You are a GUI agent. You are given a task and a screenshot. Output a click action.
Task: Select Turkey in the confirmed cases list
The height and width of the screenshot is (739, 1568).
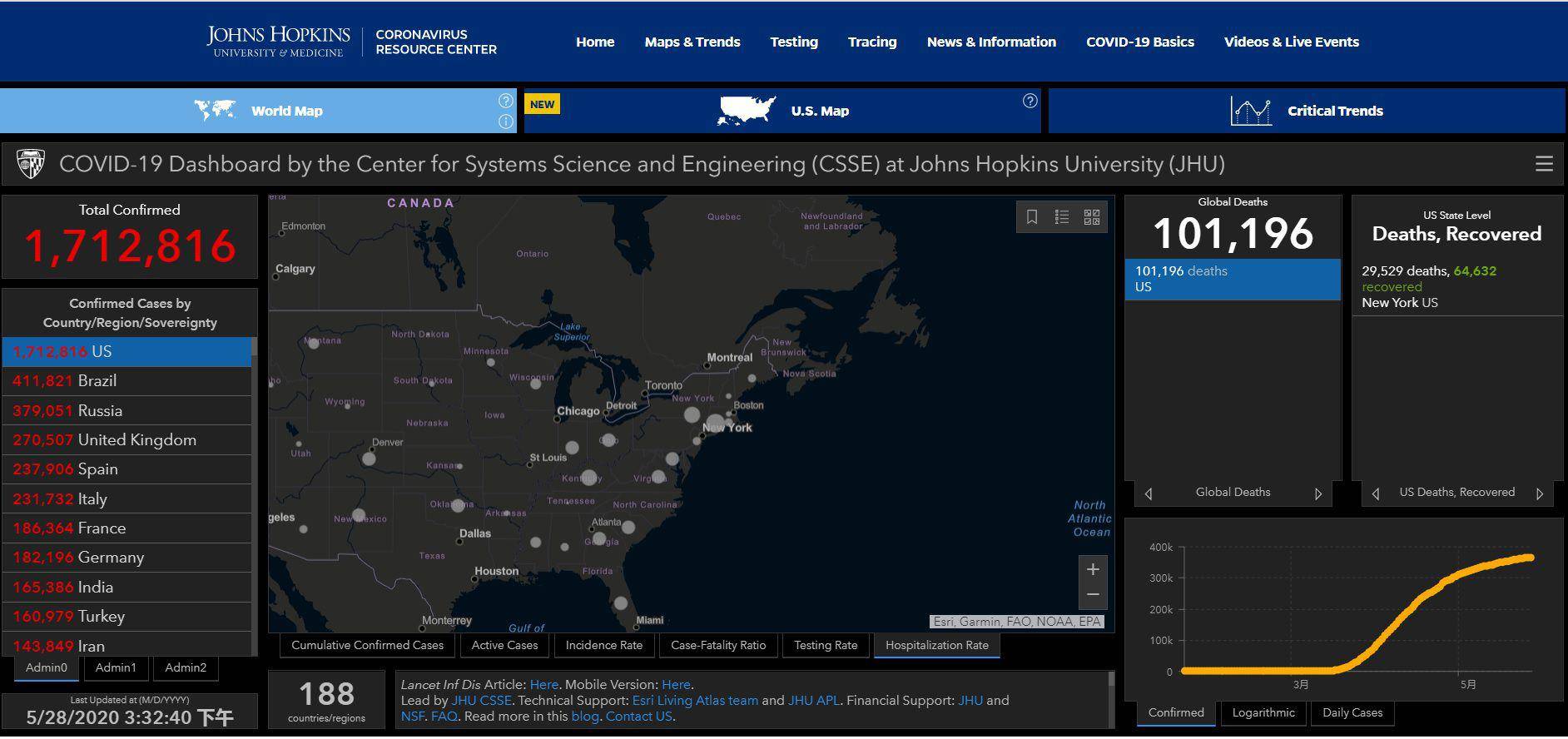click(127, 617)
